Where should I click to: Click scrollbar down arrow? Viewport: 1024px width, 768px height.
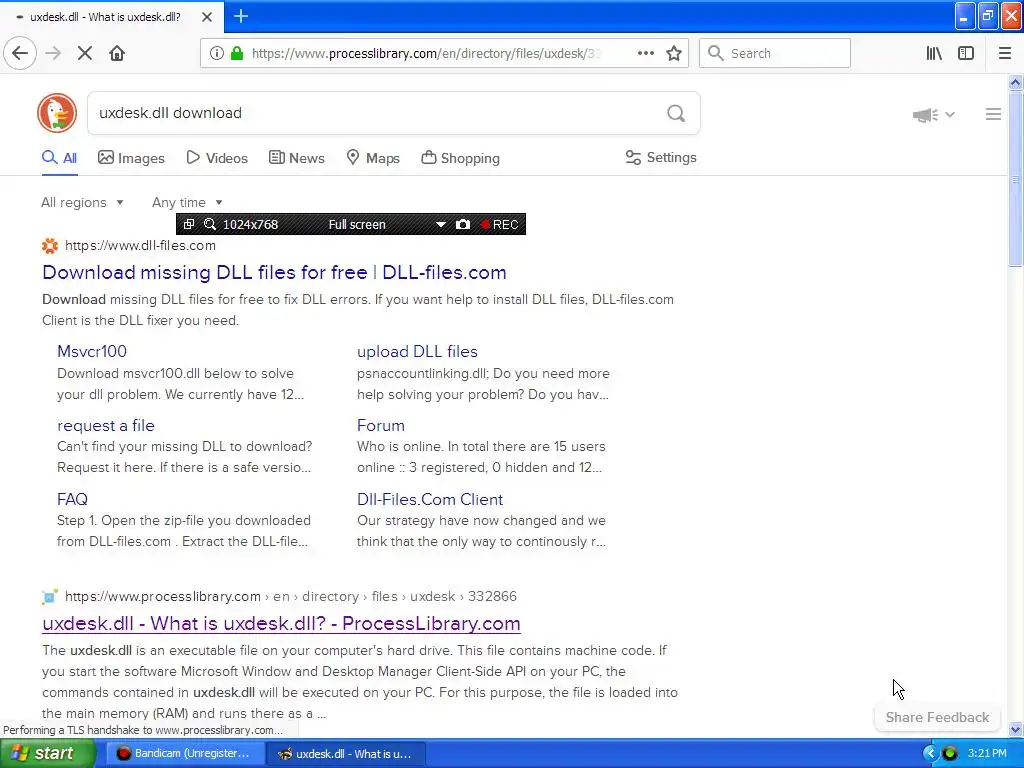coord(1015,729)
